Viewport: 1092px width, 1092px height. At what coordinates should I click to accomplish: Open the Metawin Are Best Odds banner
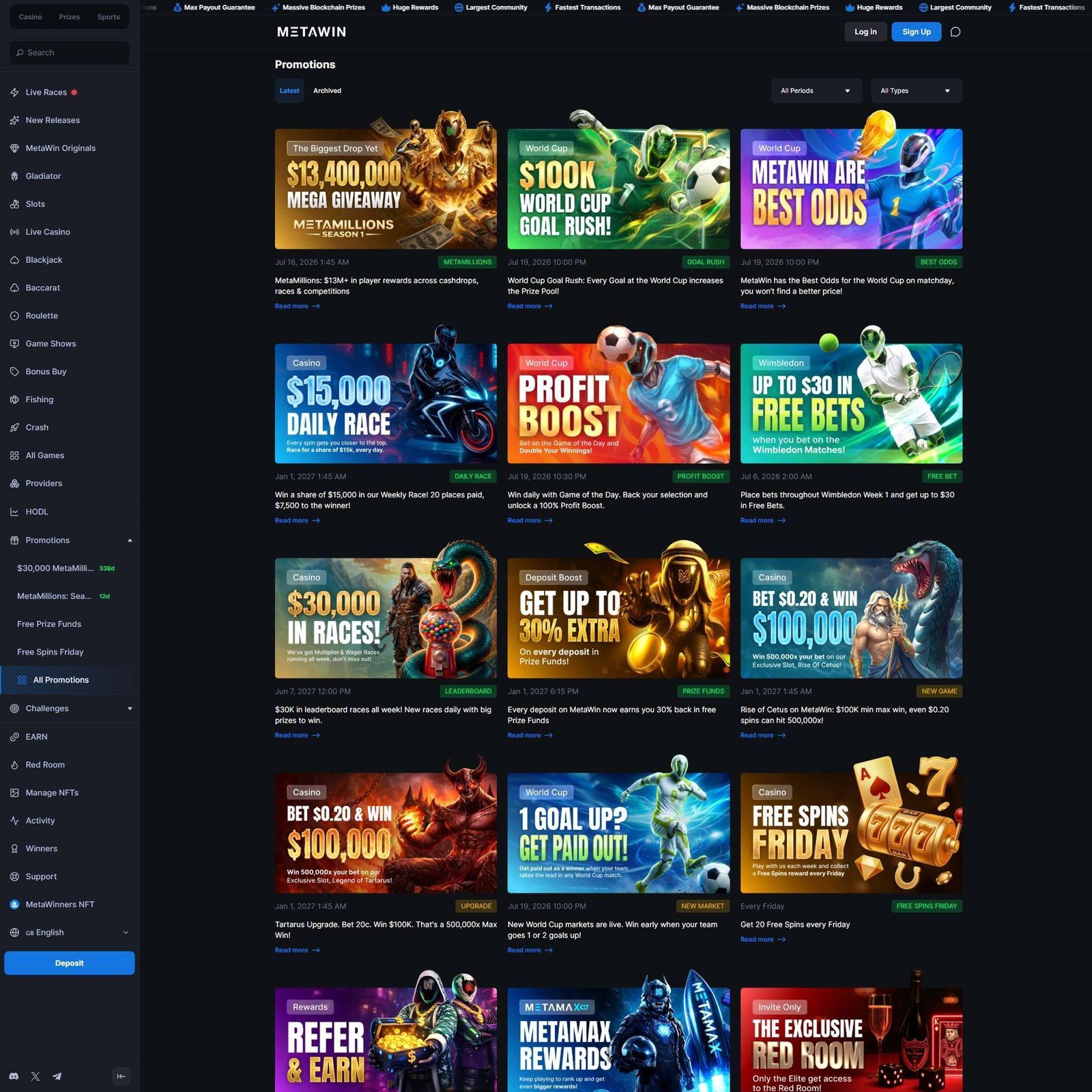tap(851, 188)
